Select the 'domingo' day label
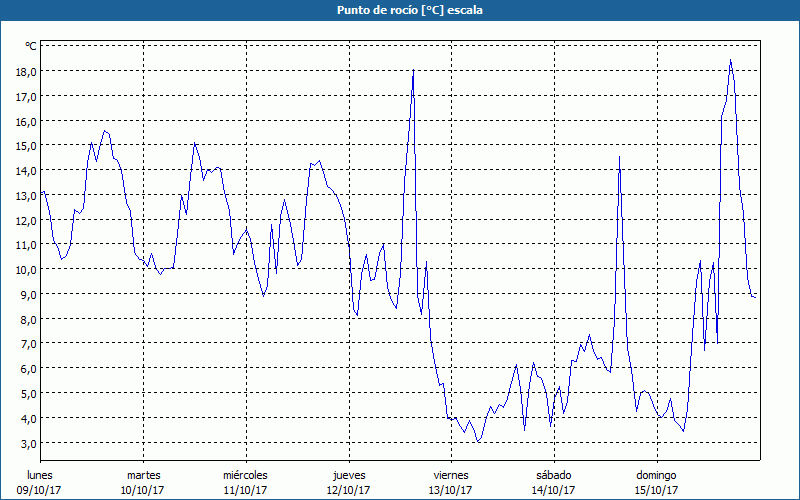 pos(655,474)
